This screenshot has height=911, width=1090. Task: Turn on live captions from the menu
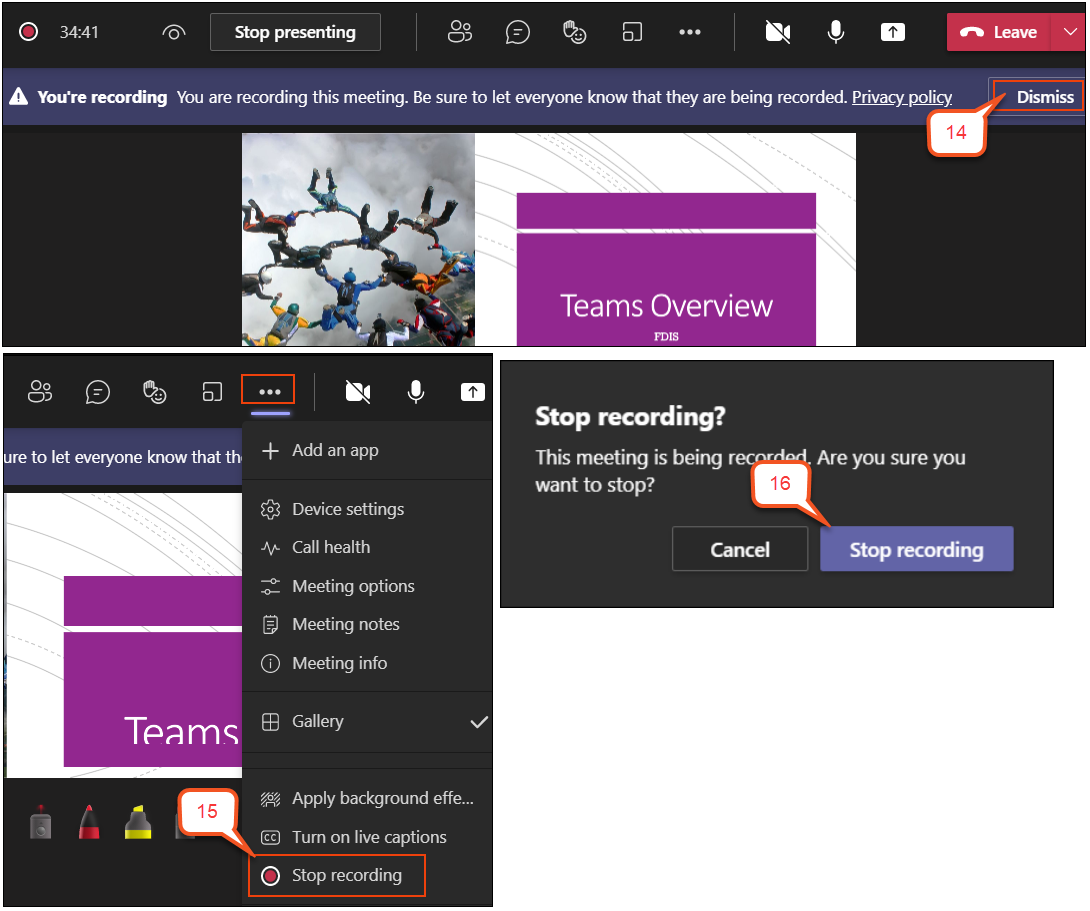tap(367, 837)
